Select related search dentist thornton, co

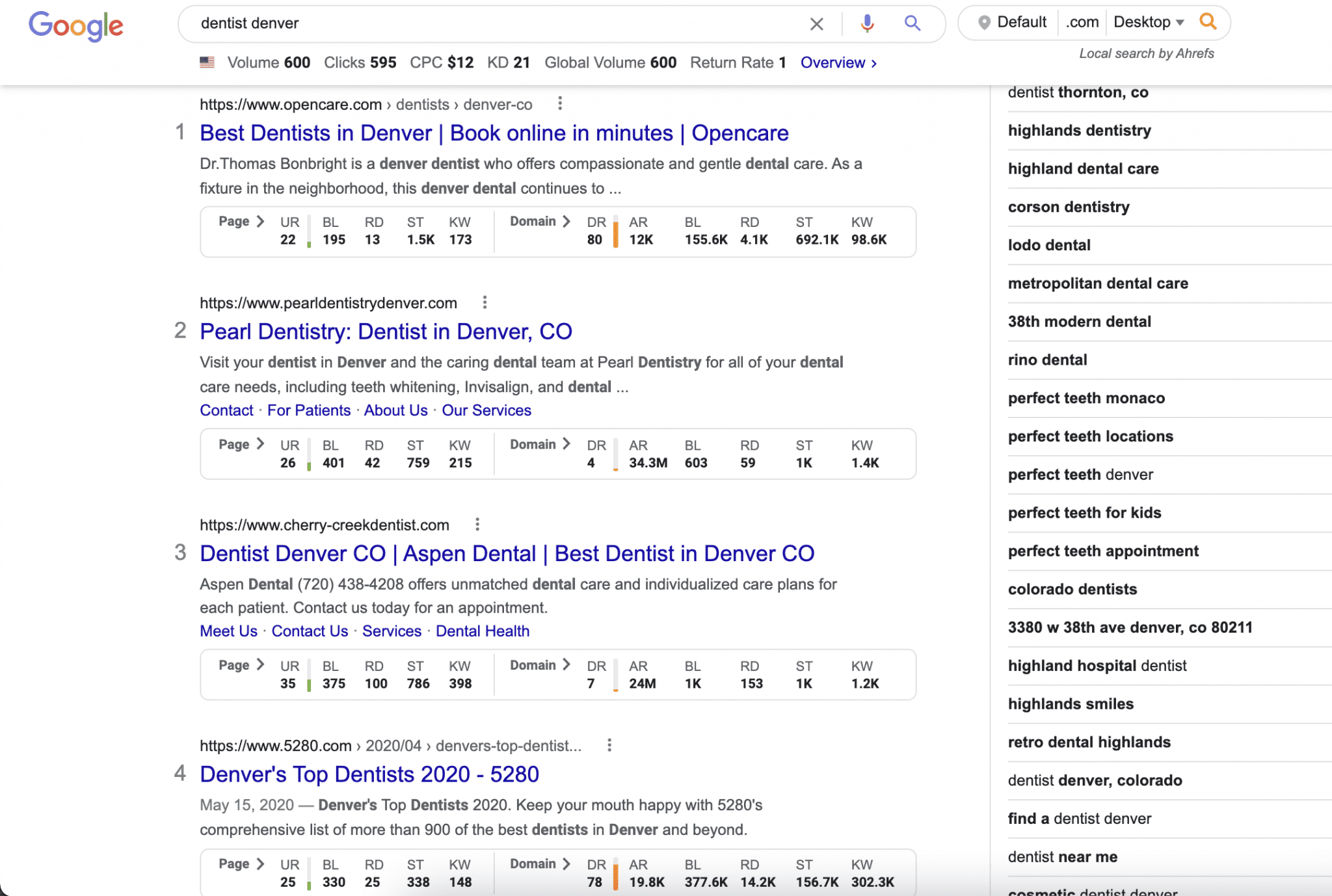1078,92
